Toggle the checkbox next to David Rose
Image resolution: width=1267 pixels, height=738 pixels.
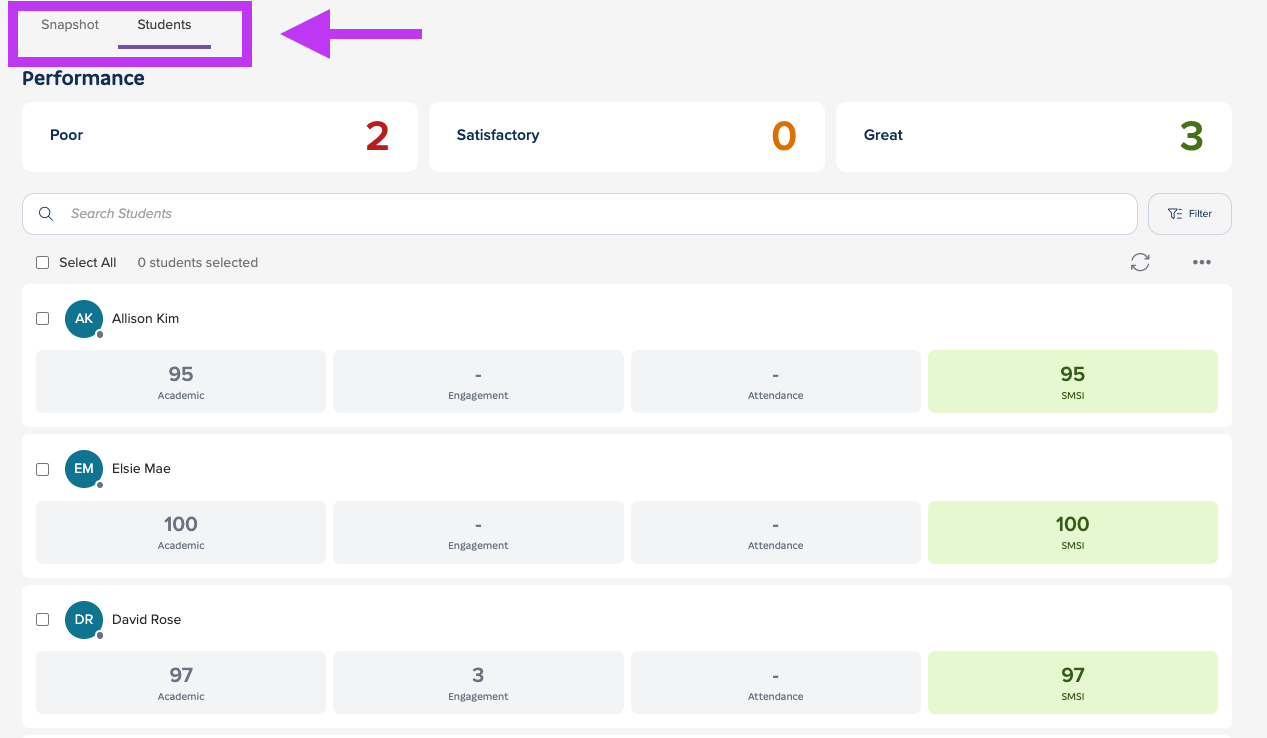coord(43,620)
